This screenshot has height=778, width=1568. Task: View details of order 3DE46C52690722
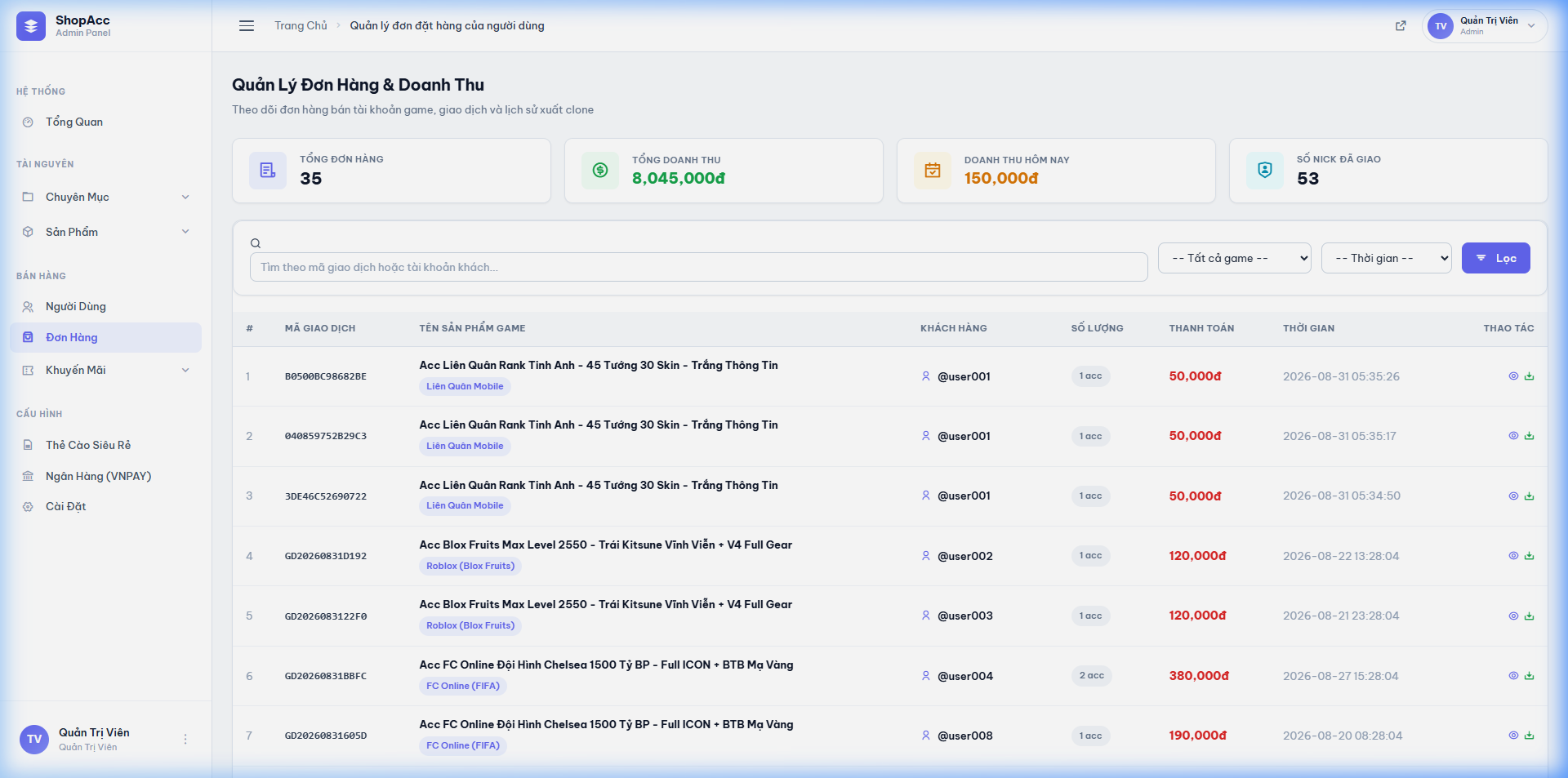[1513, 496]
